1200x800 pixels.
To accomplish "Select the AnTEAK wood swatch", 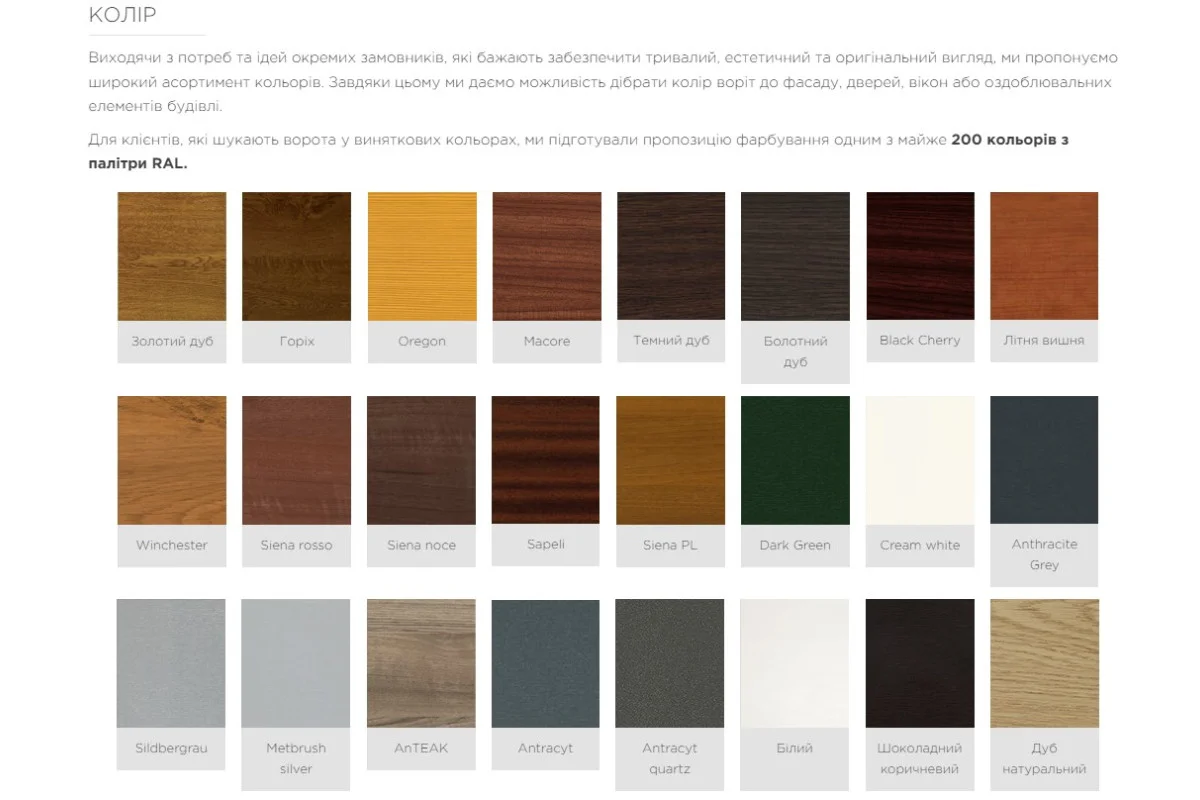I will click(x=421, y=663).
